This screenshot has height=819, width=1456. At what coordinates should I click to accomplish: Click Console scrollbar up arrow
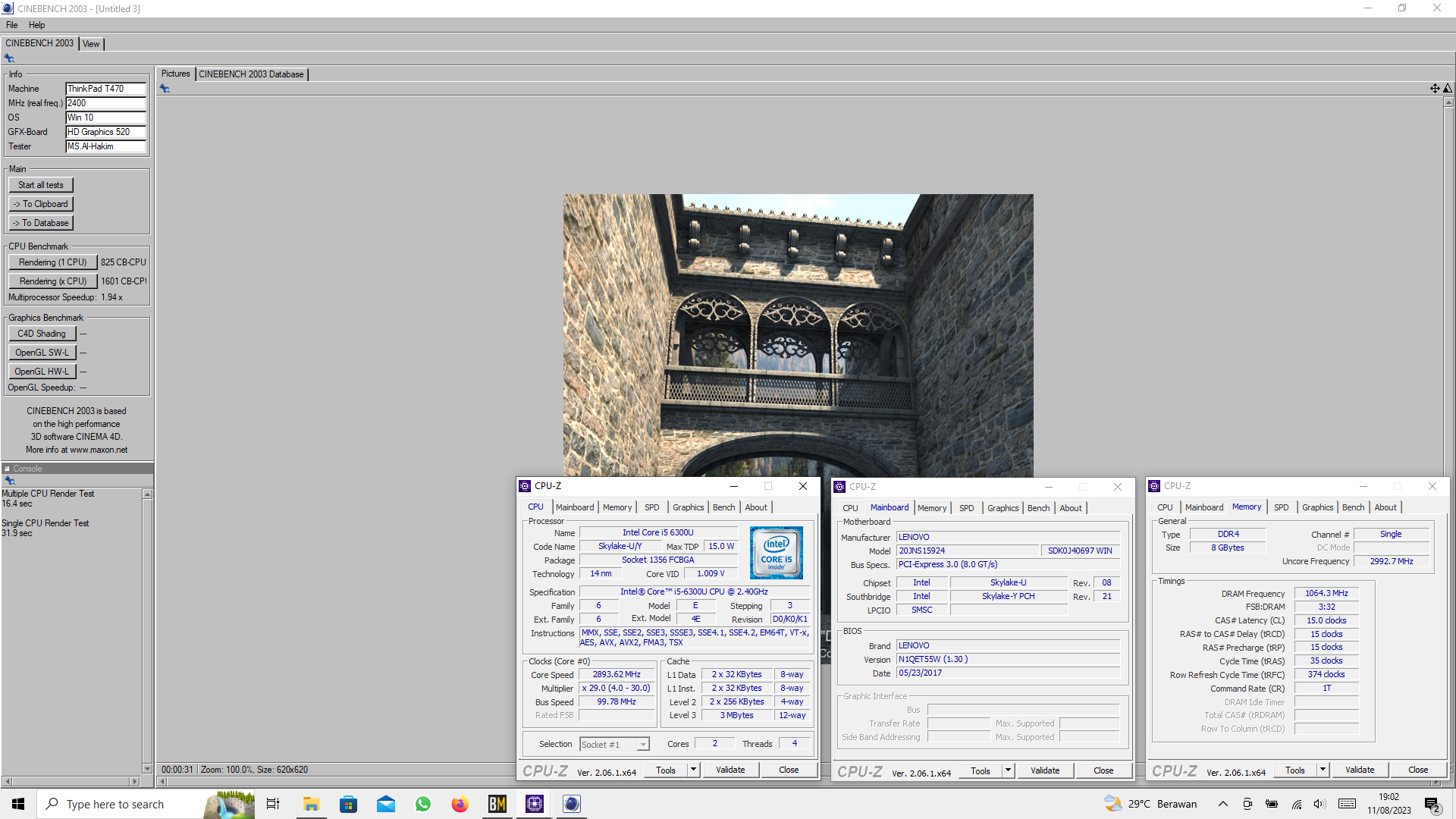[147, 494]
